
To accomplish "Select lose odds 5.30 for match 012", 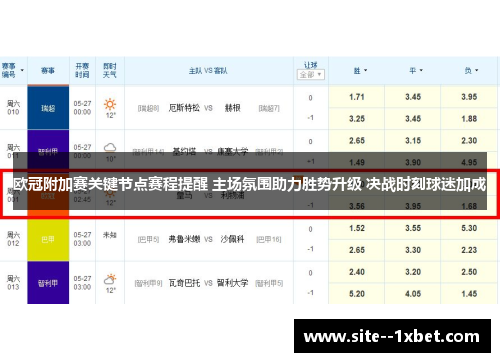I will coord(469,228).
